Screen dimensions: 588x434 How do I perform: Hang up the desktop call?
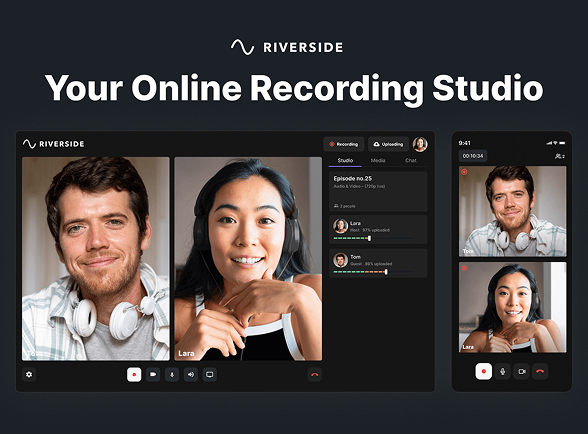pyautogui.click(x=315, y=374)
